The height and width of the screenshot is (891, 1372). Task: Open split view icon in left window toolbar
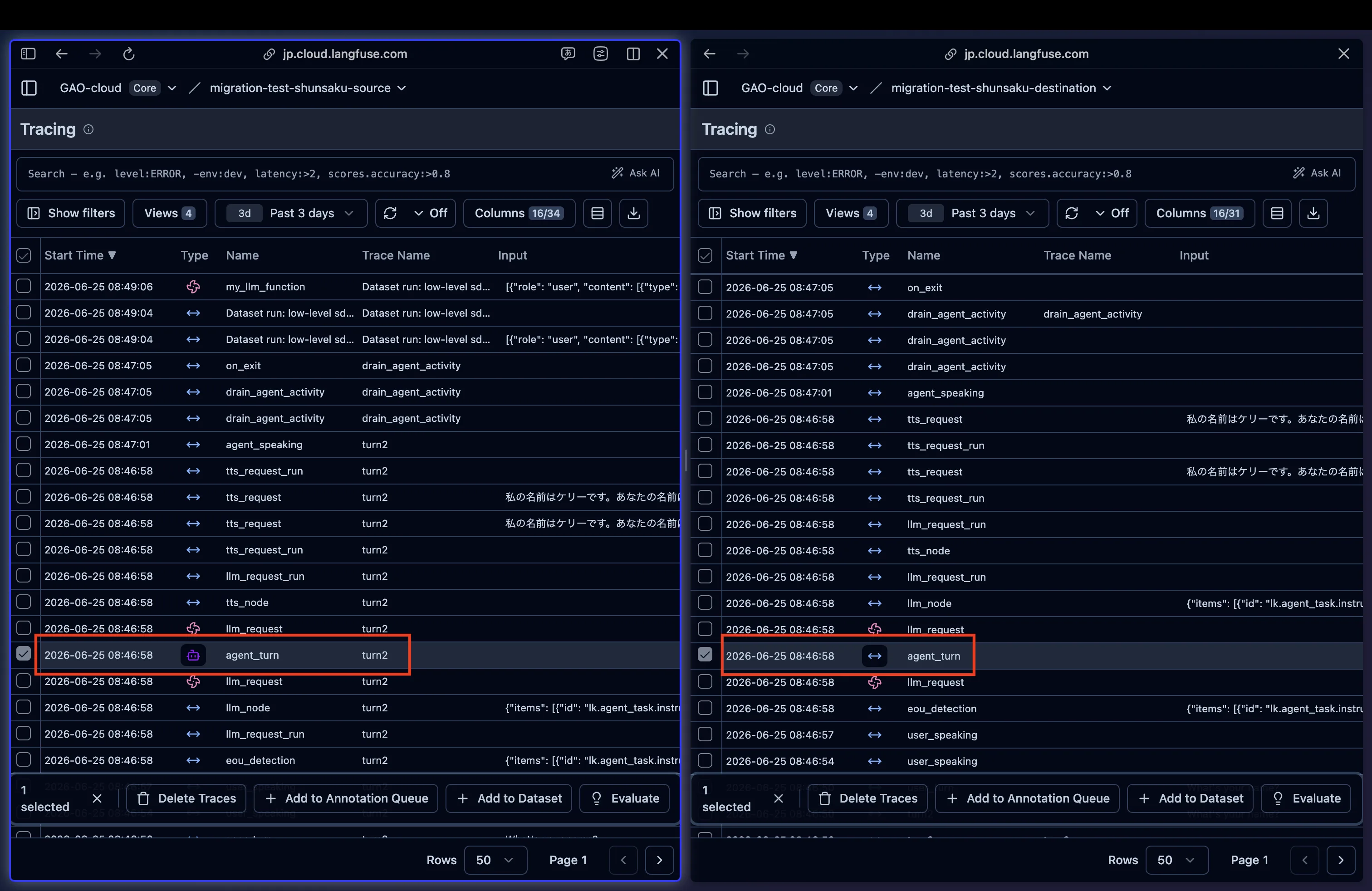tap(633, 54)
